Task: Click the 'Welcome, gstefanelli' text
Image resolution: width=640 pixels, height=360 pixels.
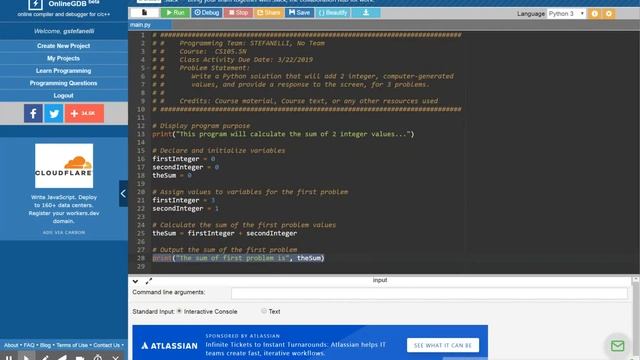Action: [64, 31]
